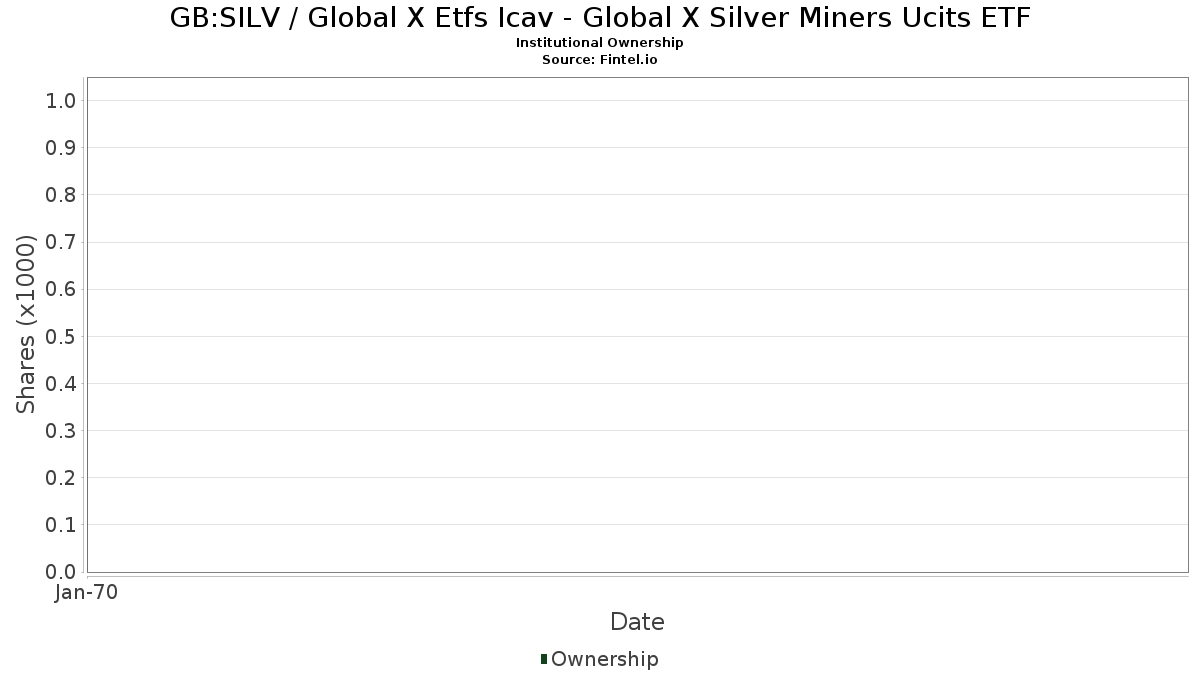Click the 0.2 y-axis tick label
This screenshot has width=1200, height=675.
pyautogui.click(x=61, y=477)
